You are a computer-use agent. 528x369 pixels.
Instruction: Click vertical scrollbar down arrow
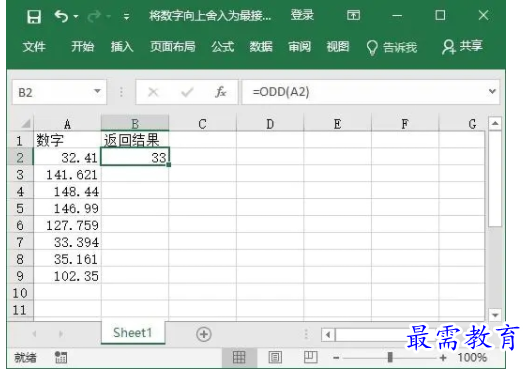click(x=495, y=315)
